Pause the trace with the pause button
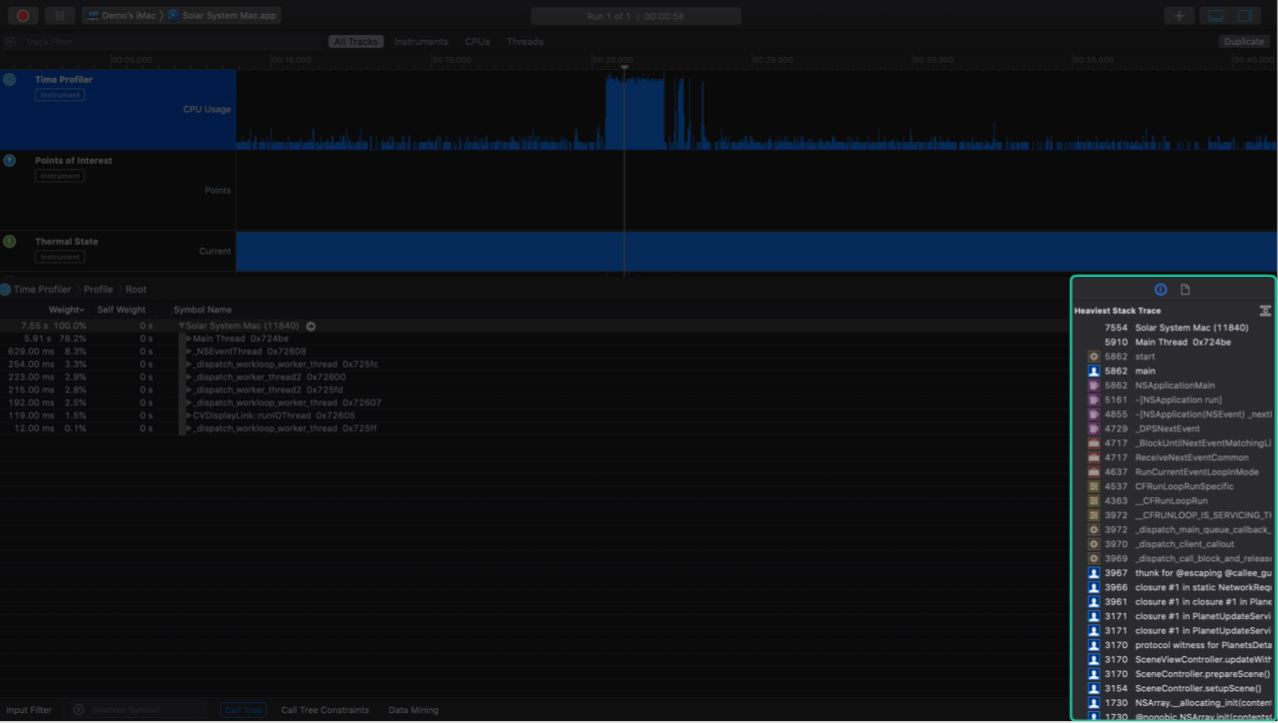Viewport: 1278px width, 723px height. tap(59, 16)
